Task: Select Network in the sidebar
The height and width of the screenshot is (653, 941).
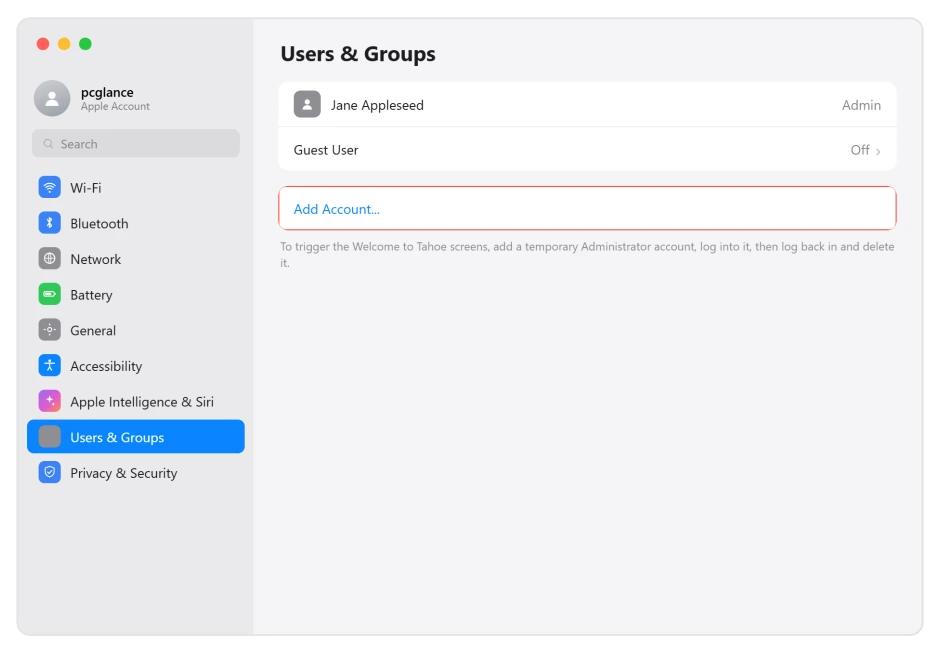Action: point(136,259)
